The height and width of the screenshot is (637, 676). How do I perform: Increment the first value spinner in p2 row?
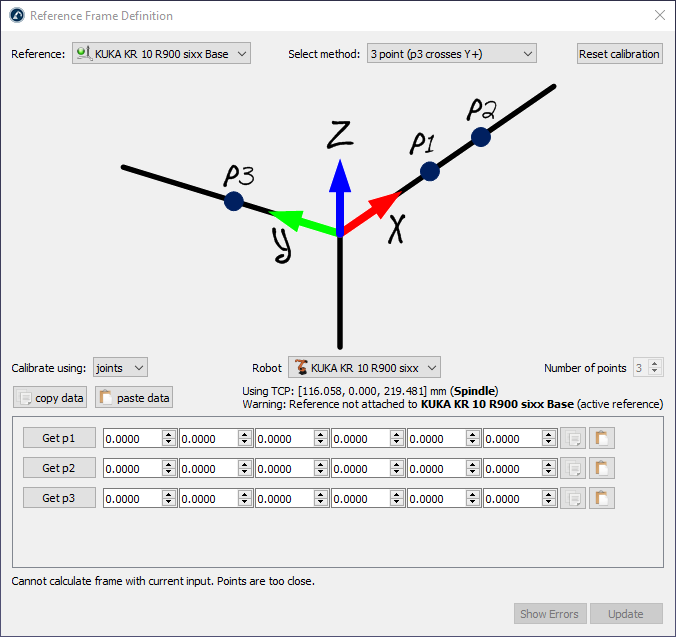click(x=169, y=464)
